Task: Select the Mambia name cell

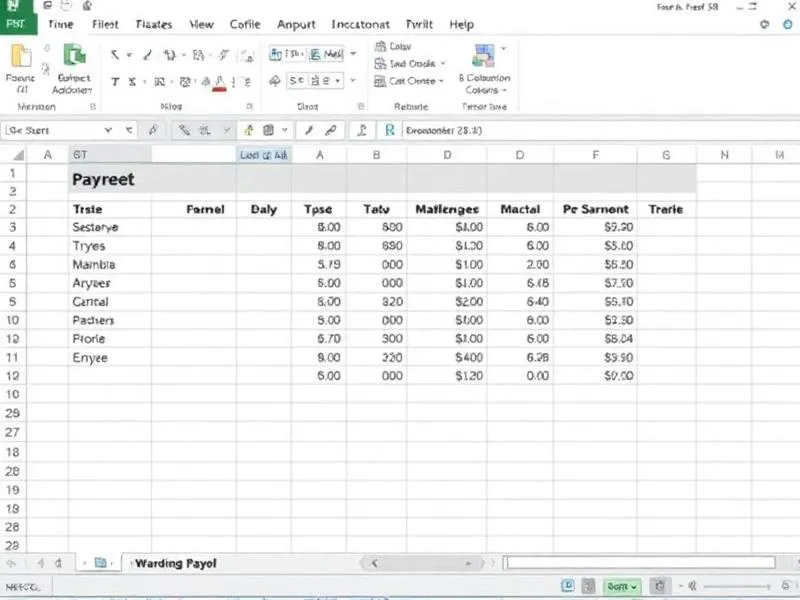Action: [x=110, y=264]
